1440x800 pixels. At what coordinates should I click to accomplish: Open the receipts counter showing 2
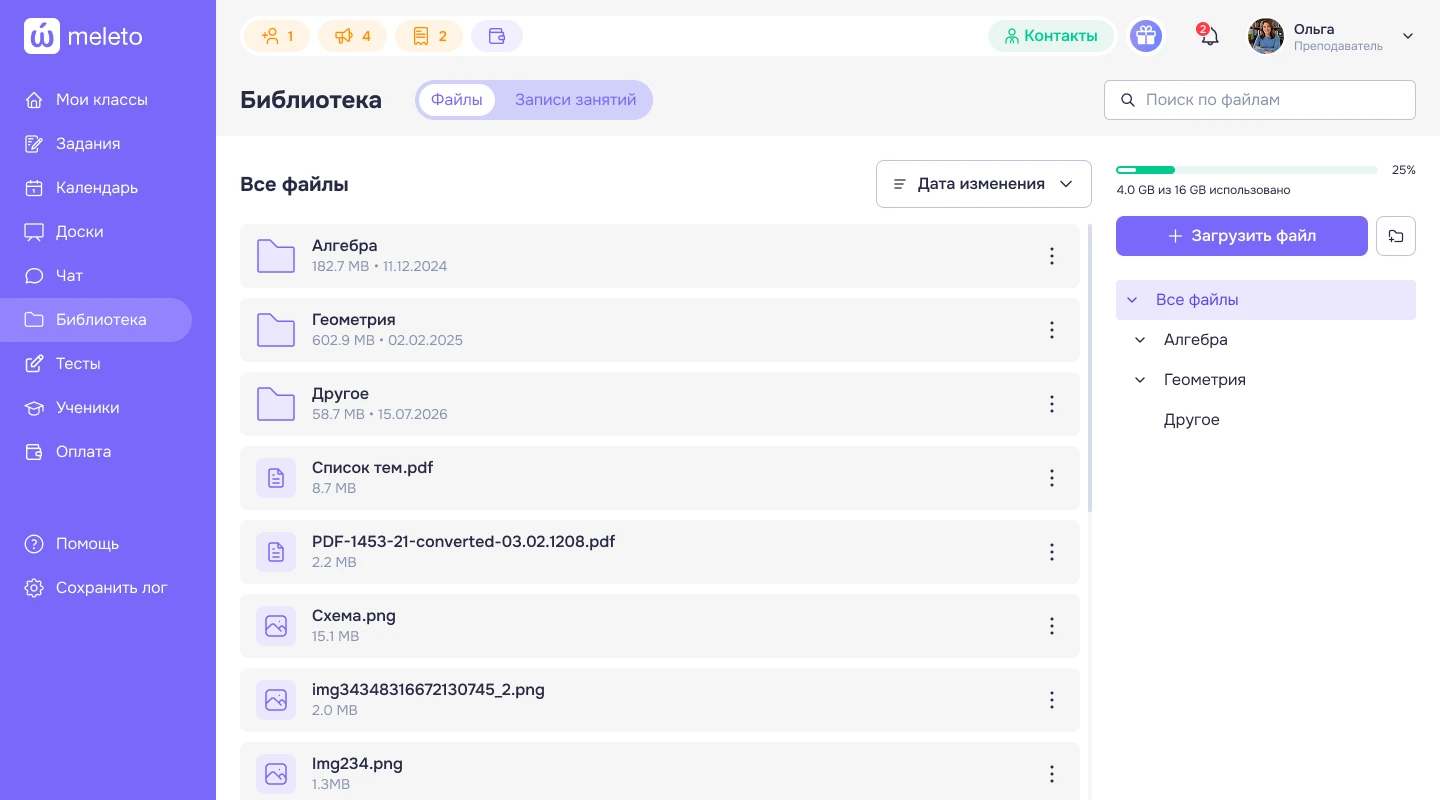pos(429,36)
